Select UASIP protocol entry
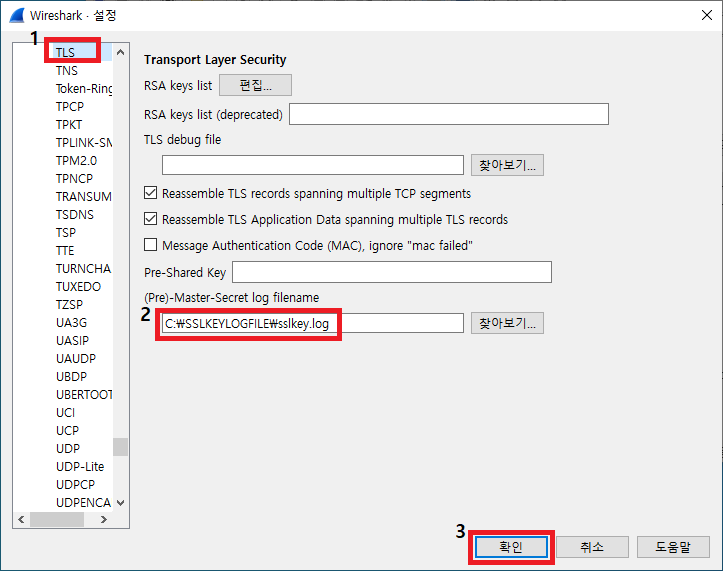Image resolution: width=723 pixels, height=571 pixels. [x=72, y=340]
